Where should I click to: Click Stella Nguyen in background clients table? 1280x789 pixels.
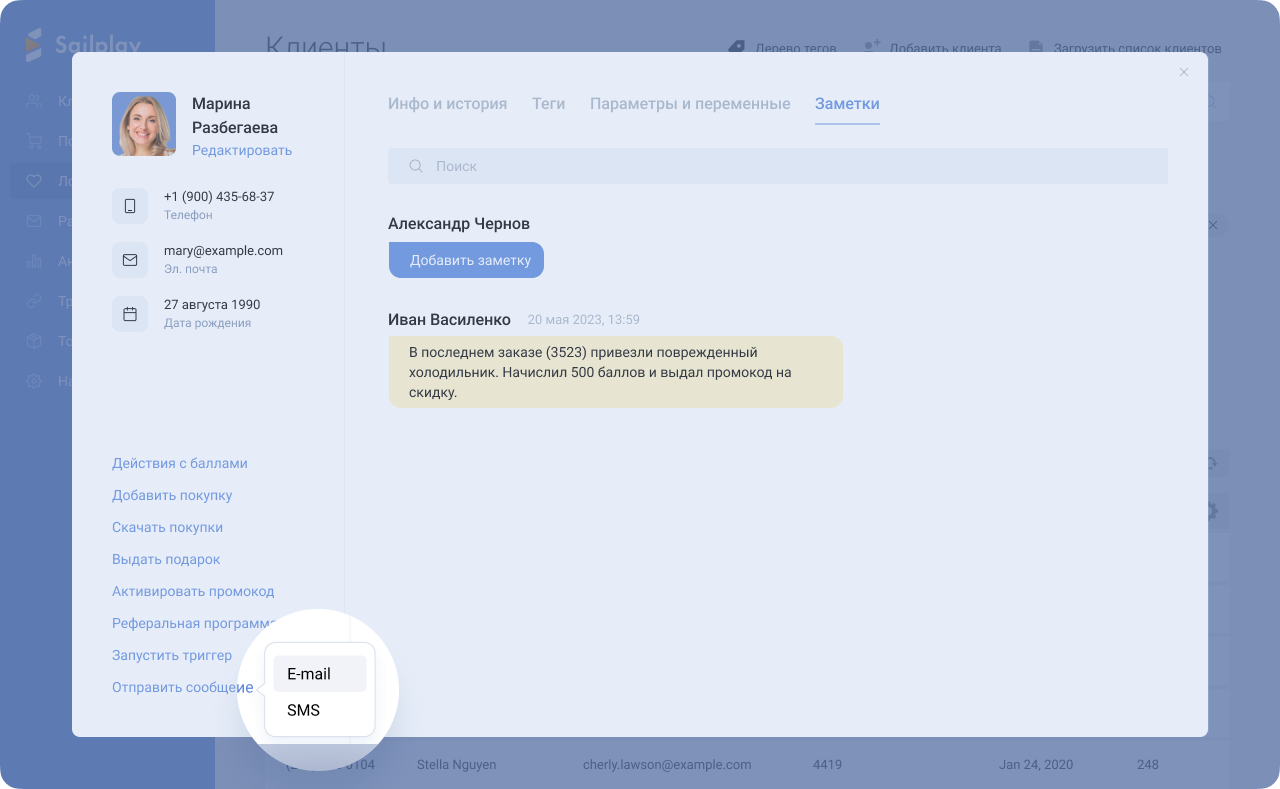pyautogui.click(x=456, y=765)
